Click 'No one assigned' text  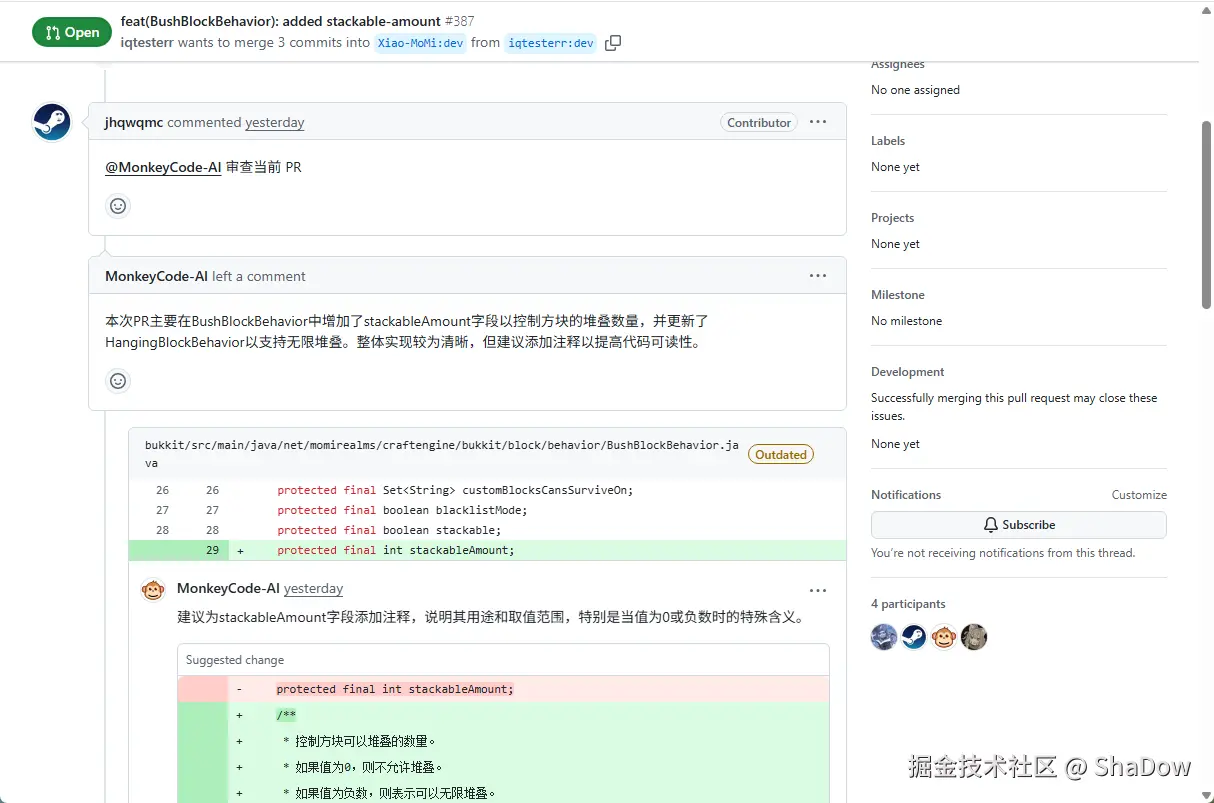point(915,90)
